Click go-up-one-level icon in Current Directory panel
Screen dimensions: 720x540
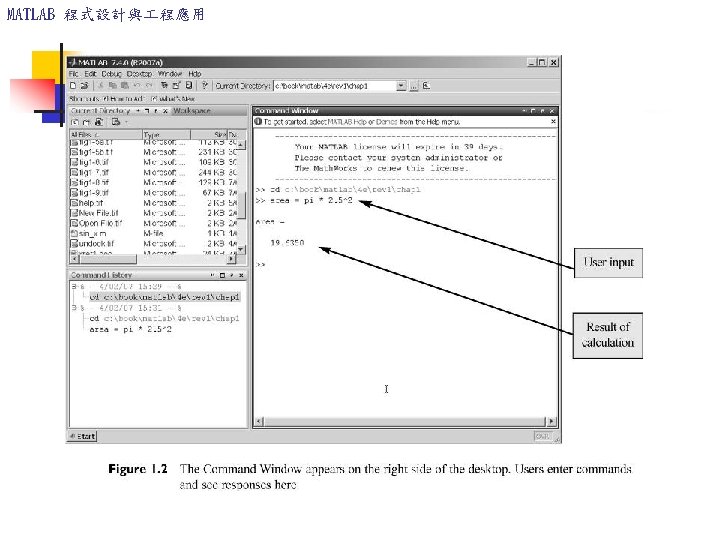(x=75, y=122)
